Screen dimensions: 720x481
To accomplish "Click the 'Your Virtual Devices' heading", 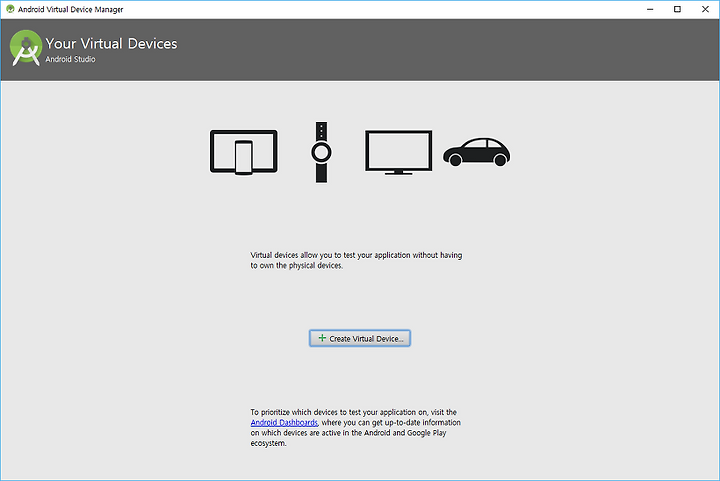I will [x=111, y=43].
